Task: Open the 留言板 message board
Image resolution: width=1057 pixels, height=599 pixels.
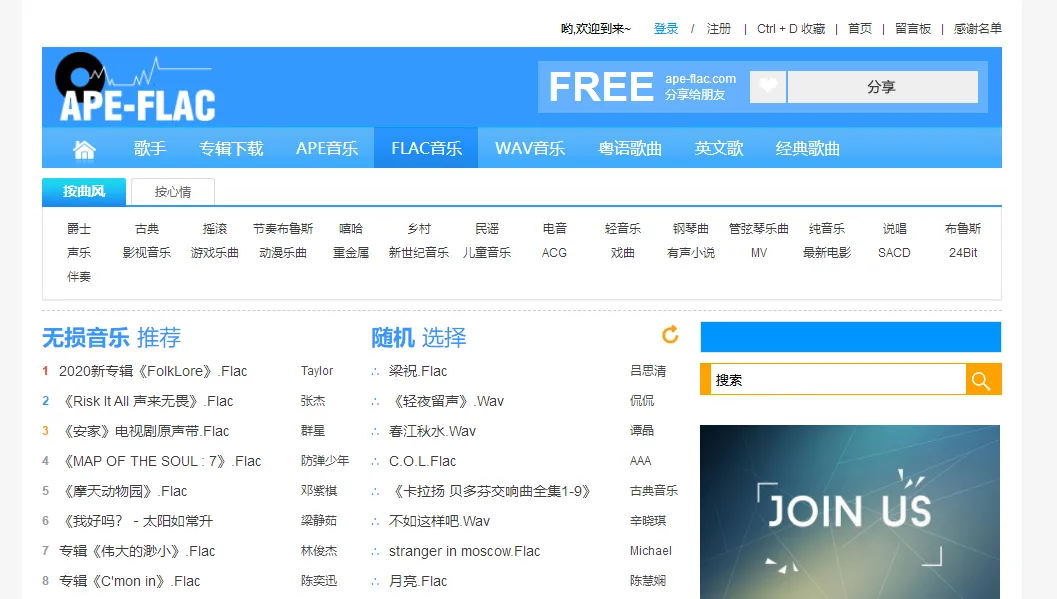Action: (x=912, y=28)
